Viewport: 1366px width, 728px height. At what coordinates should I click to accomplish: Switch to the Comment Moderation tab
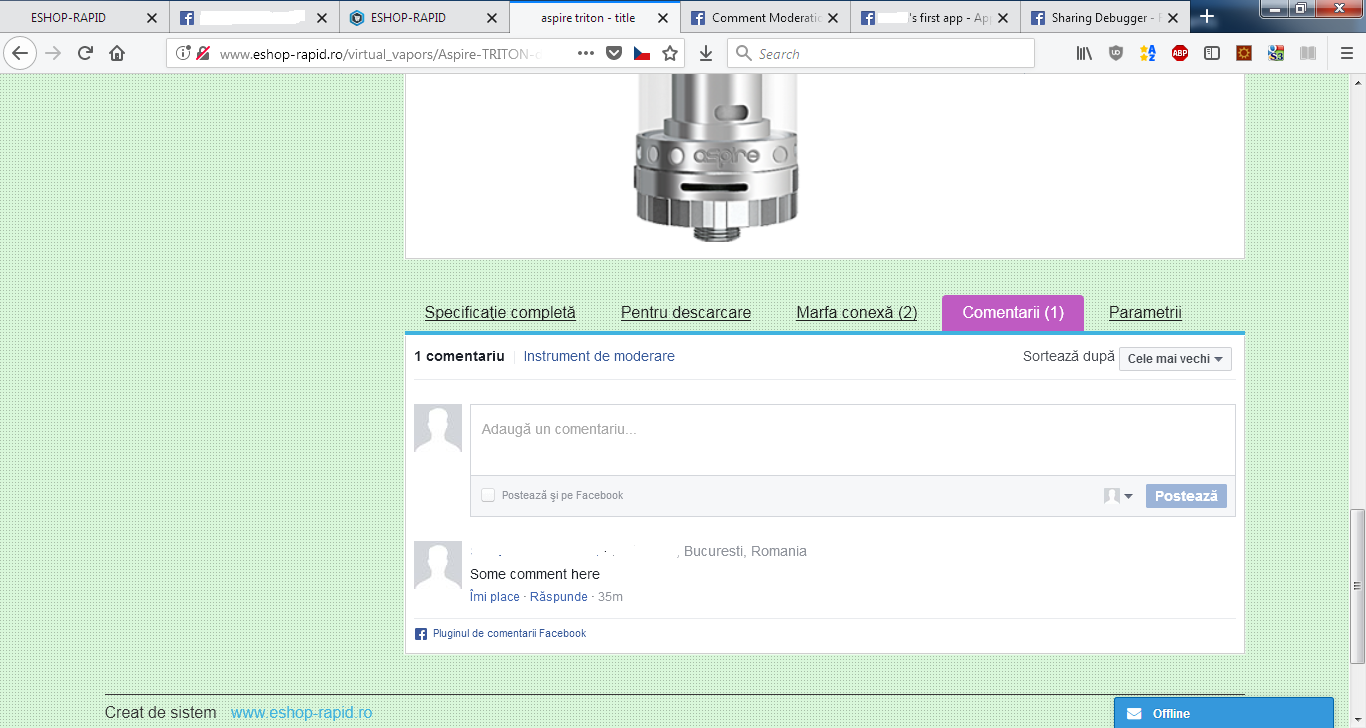[766, 18]
